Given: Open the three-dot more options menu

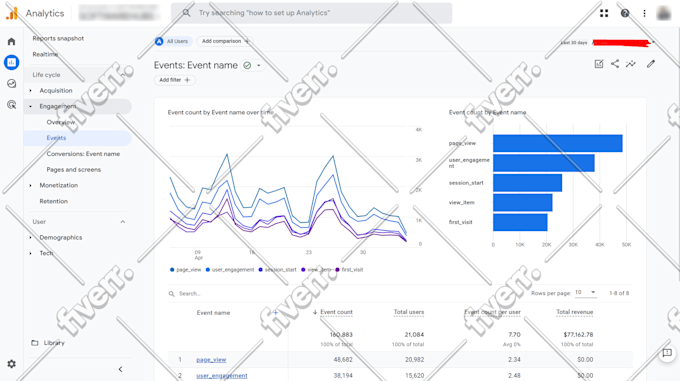Looking at the screenshot, I should click(x=644, y=13).
